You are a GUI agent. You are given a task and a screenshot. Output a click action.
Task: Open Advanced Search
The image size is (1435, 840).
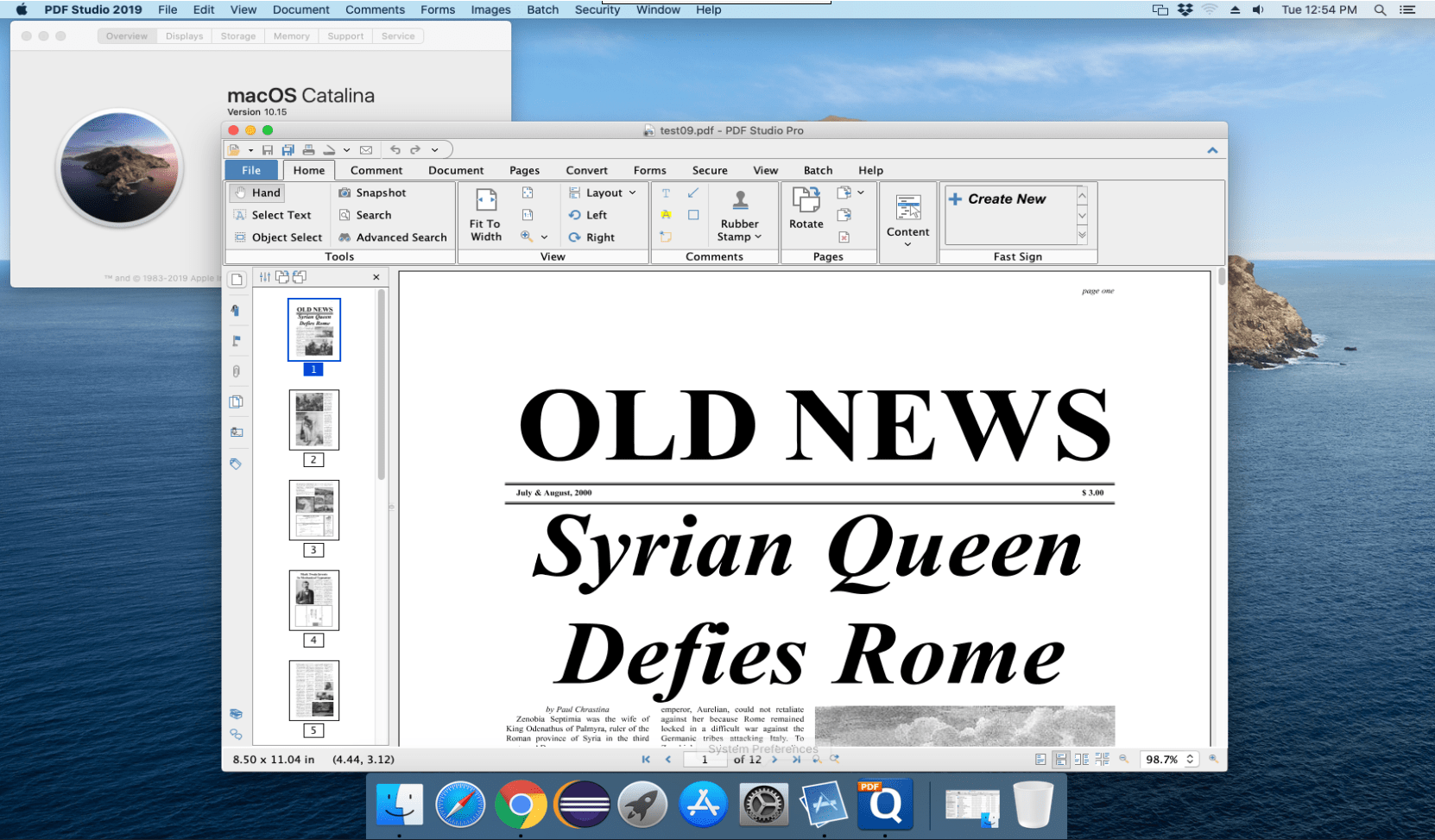[x=393, y=237]
